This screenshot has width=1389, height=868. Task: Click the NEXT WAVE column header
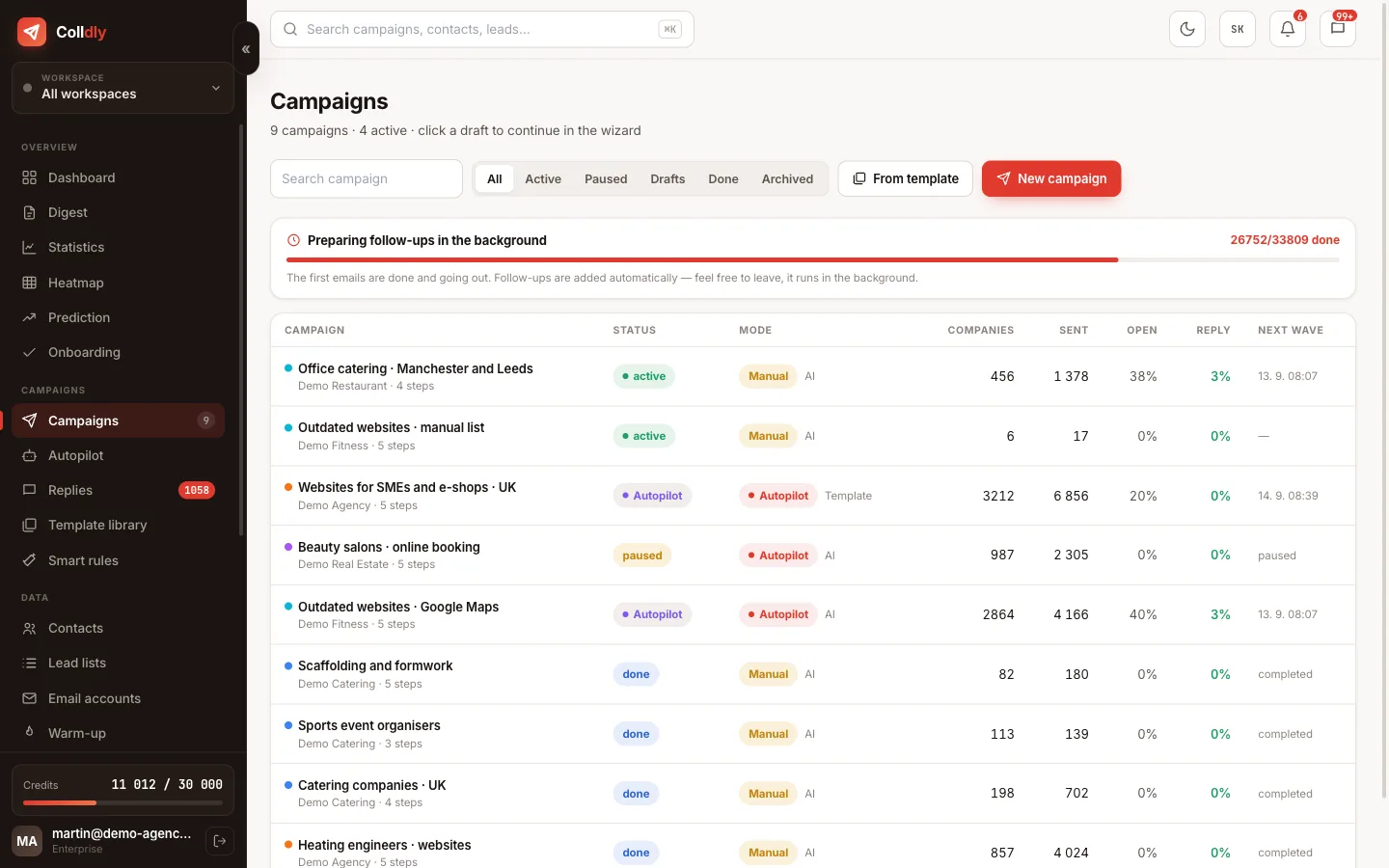[1291, 330]
